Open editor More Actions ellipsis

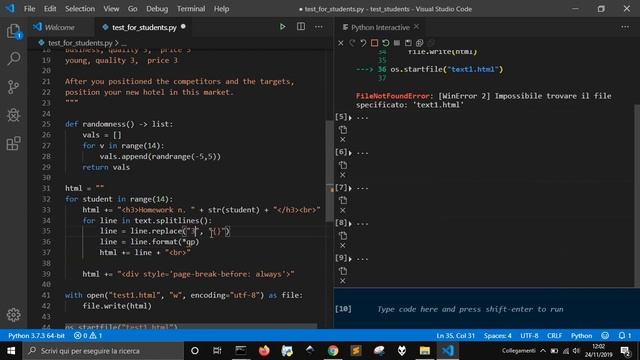click(319, 27)
